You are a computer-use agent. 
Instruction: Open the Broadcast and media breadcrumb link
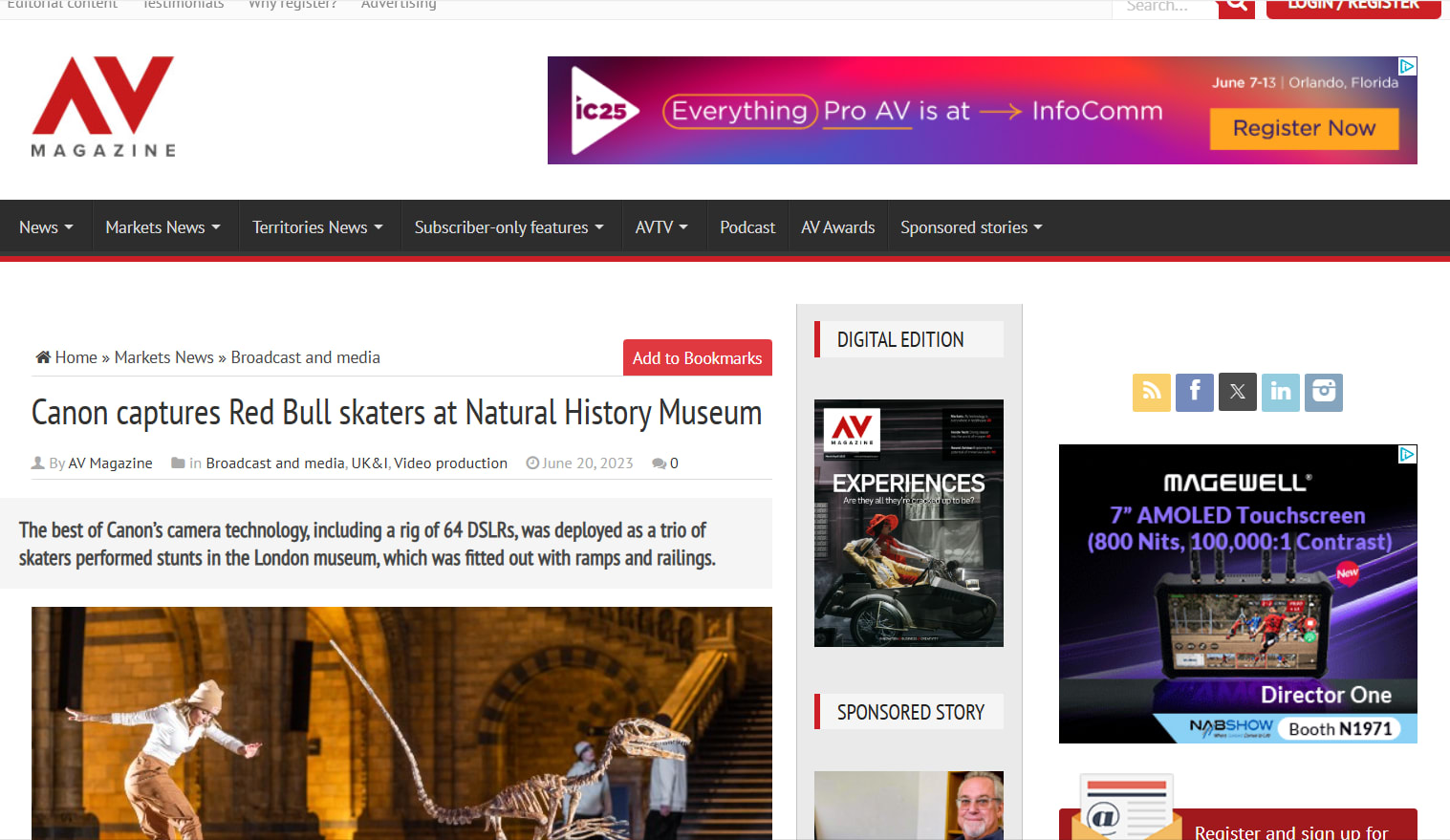(305, 357)
